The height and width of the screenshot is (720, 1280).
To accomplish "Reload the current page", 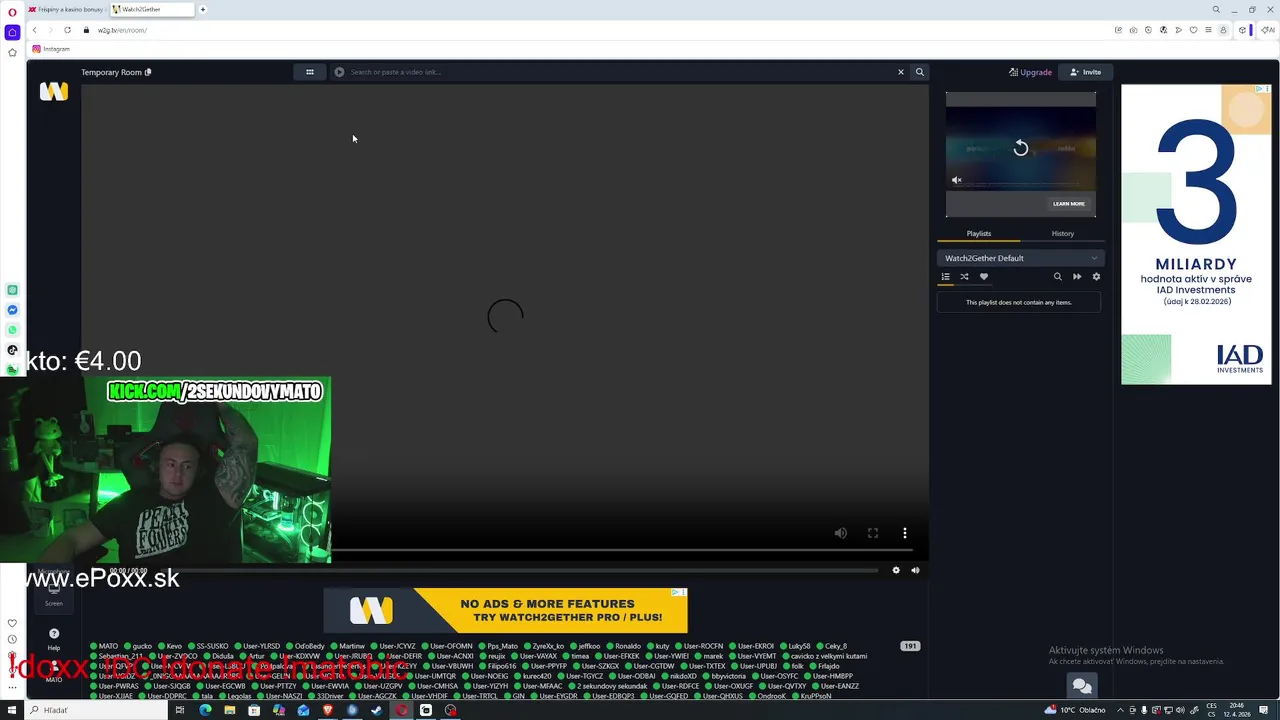I will pyautogui.click(x=67, y=30).
